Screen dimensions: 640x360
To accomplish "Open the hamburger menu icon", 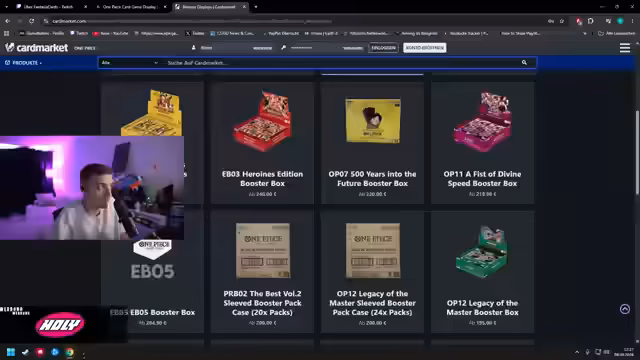I will 624,48.
